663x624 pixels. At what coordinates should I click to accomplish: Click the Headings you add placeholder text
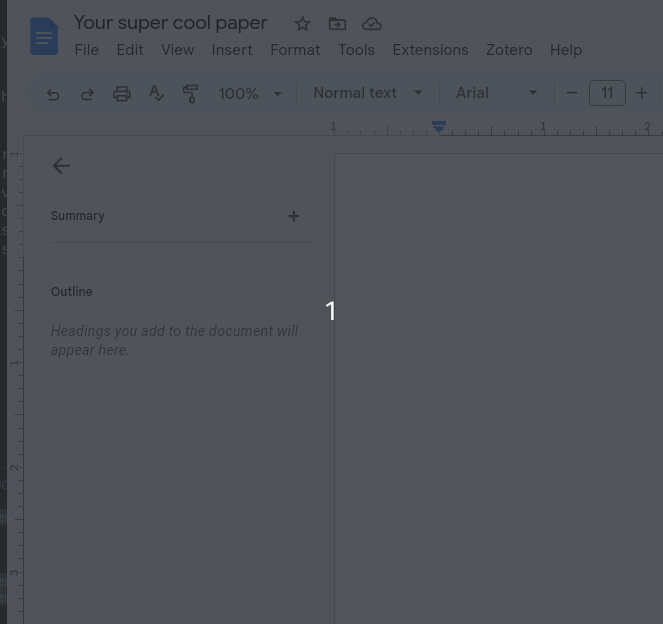(174, 340)
